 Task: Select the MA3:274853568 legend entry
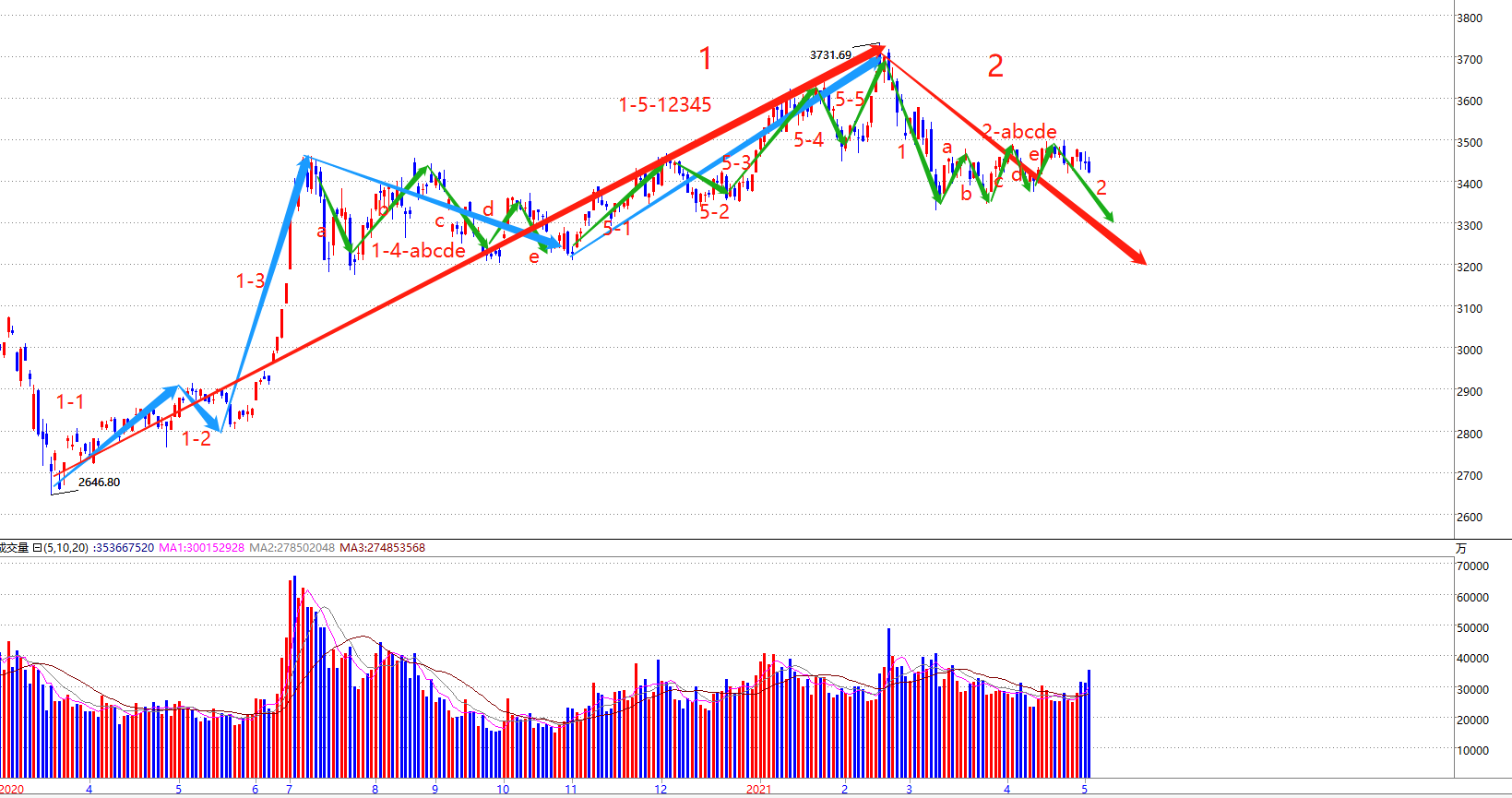tap(383, 548)
